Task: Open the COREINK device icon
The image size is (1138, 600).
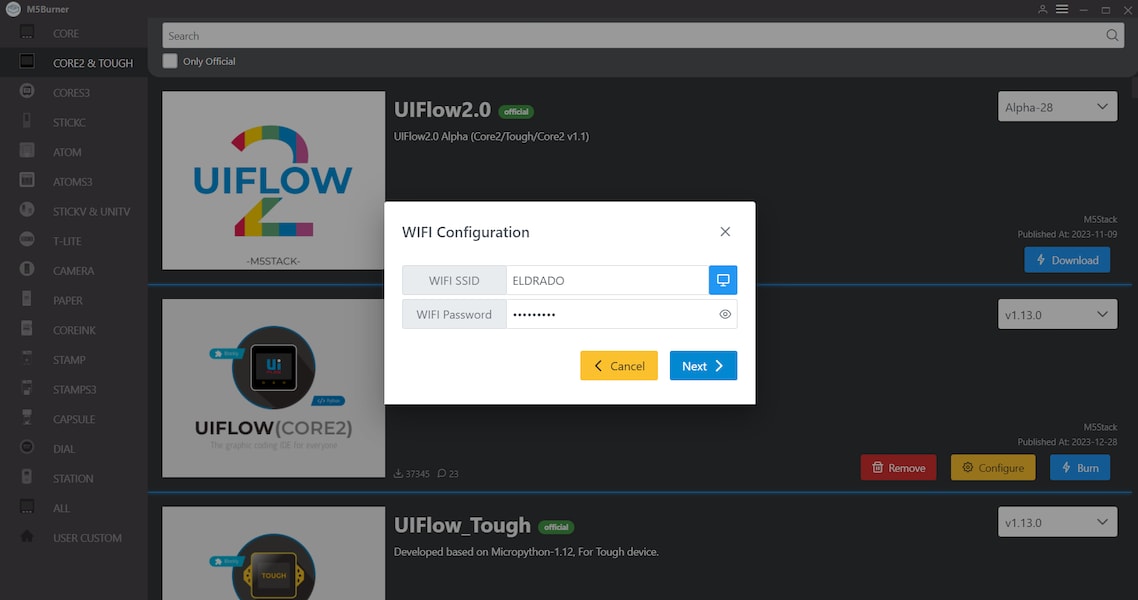Action: point(27,329)
